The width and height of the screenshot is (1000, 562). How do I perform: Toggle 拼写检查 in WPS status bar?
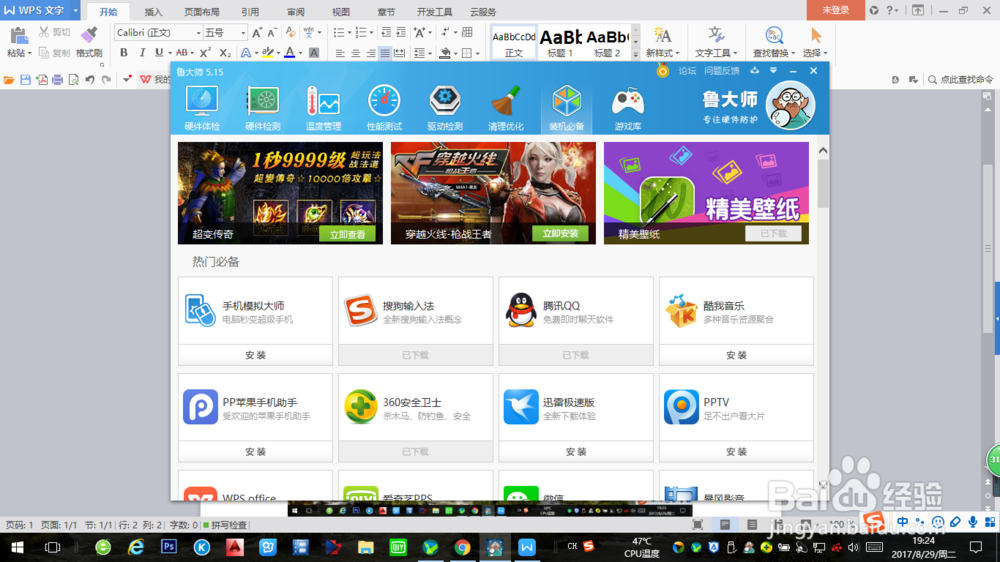225,525
